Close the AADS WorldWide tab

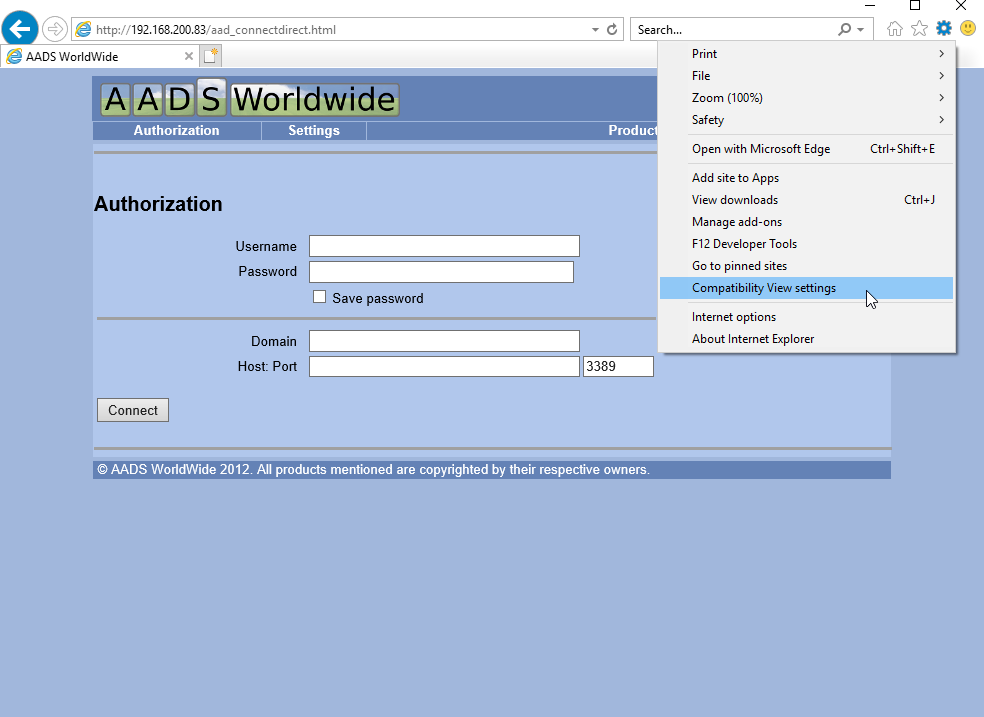[188, 57]
